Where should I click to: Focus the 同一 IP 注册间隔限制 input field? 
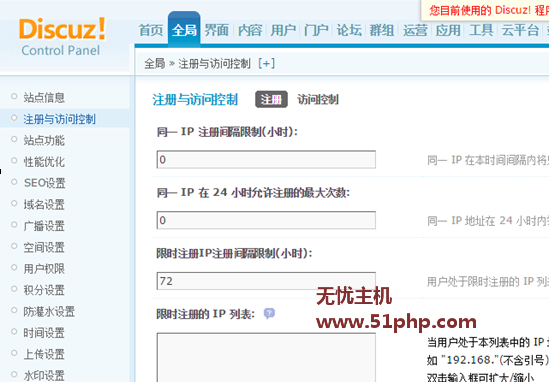[266, 160]
